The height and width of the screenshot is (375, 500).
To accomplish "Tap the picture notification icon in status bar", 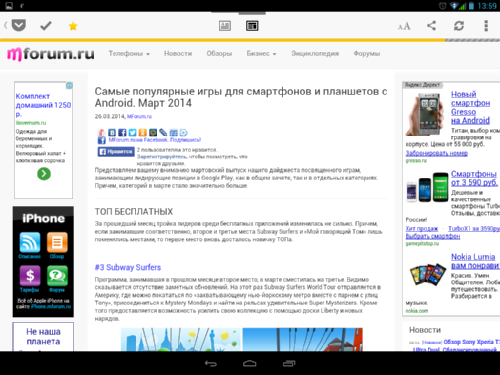I will click(9, 6).
